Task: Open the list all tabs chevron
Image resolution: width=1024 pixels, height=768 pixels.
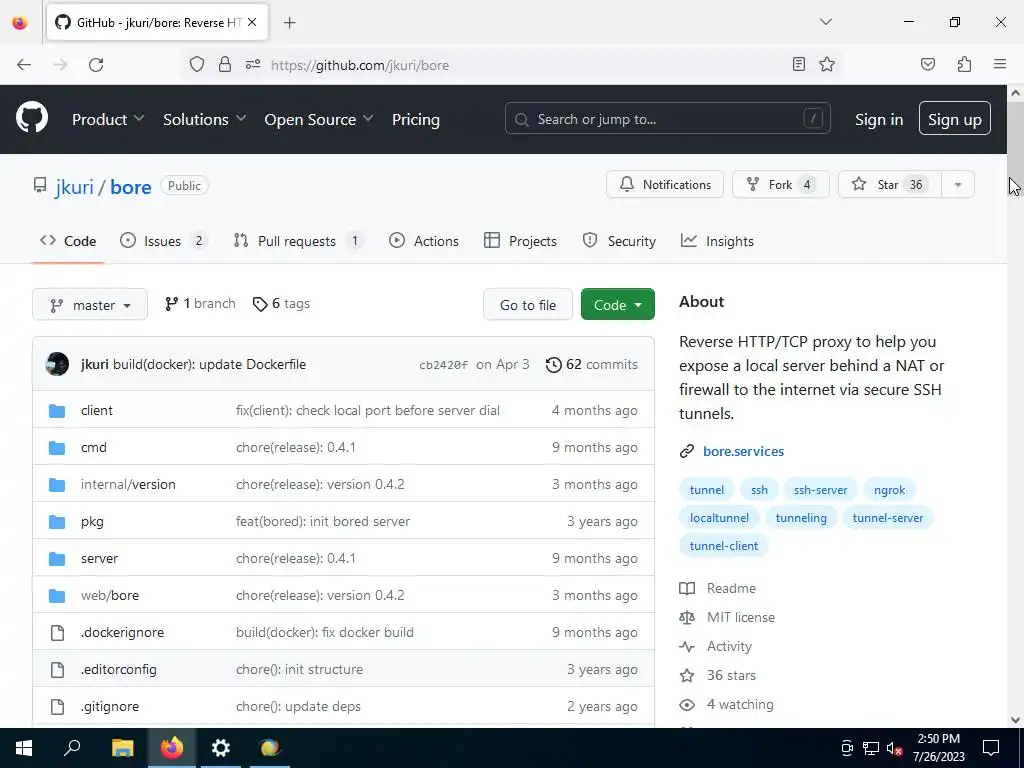Action: [x=825, y=22]
